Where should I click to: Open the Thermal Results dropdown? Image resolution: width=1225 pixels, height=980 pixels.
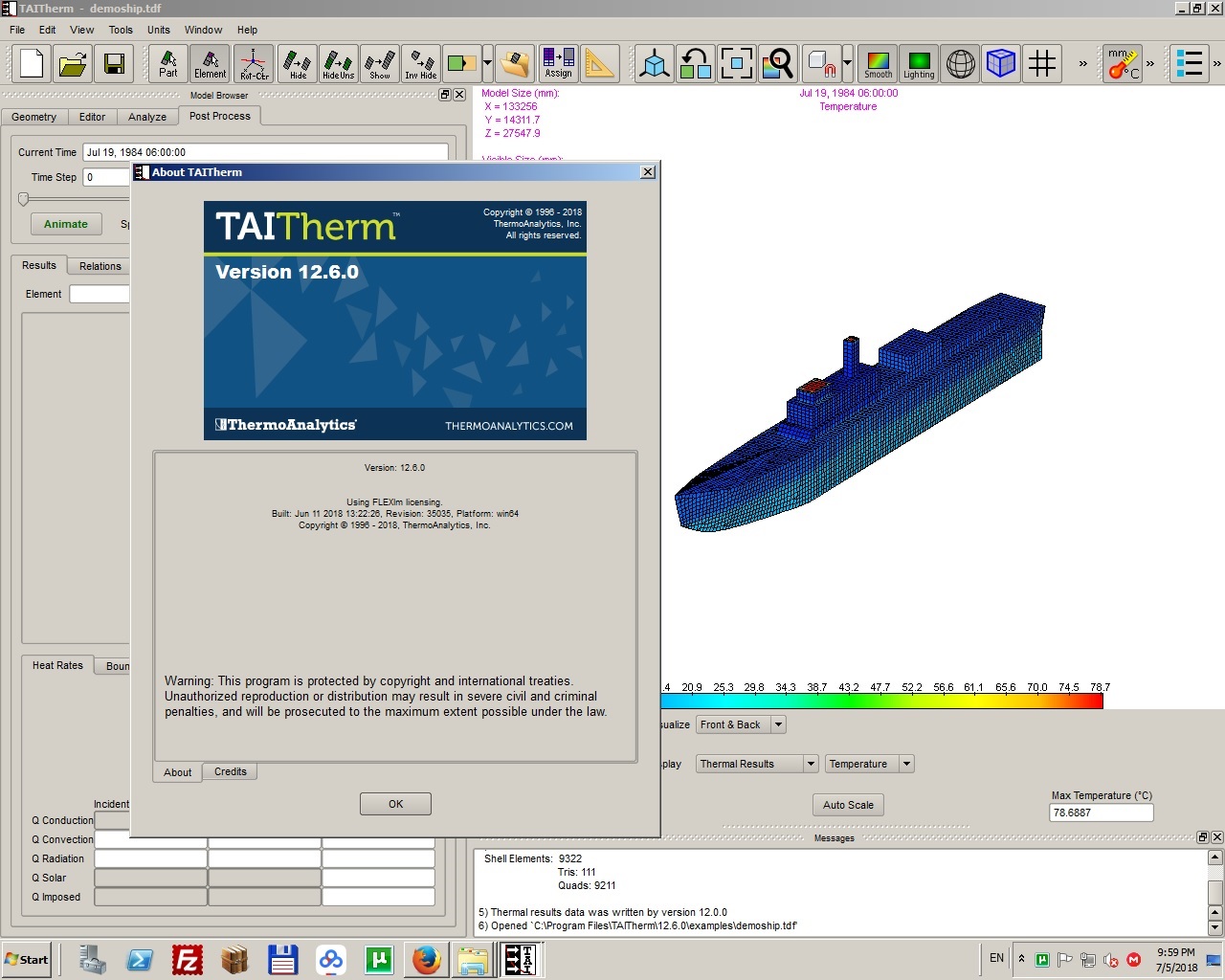pos(757,764)
